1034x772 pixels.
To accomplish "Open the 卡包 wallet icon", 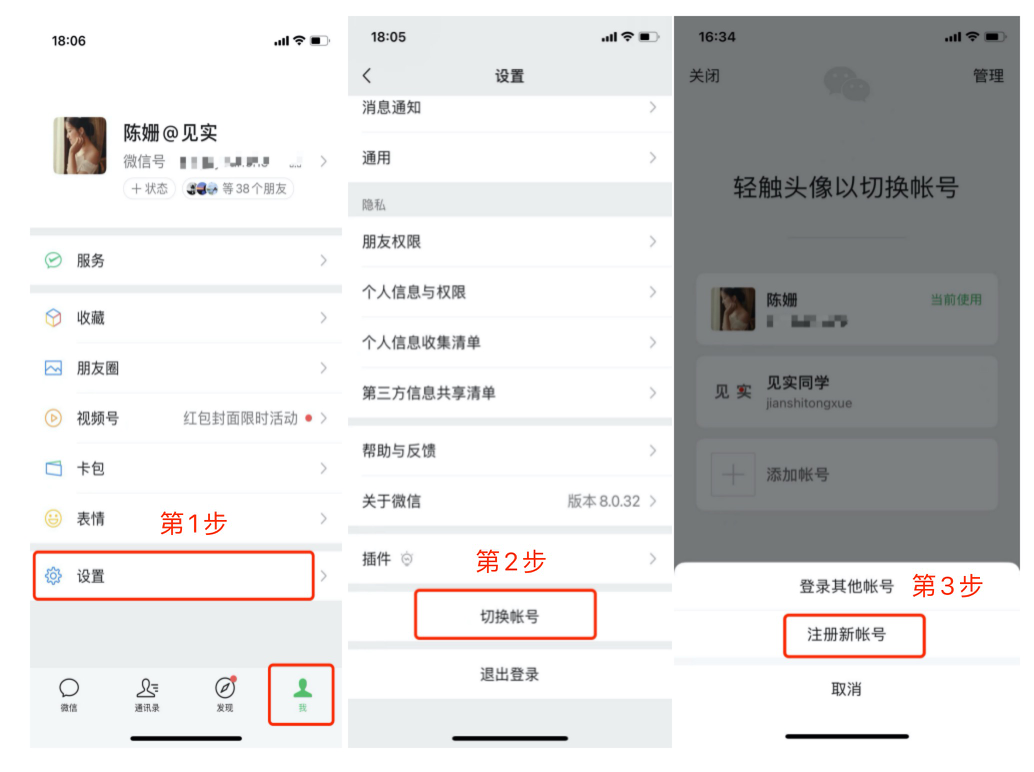I will [53, 468].
